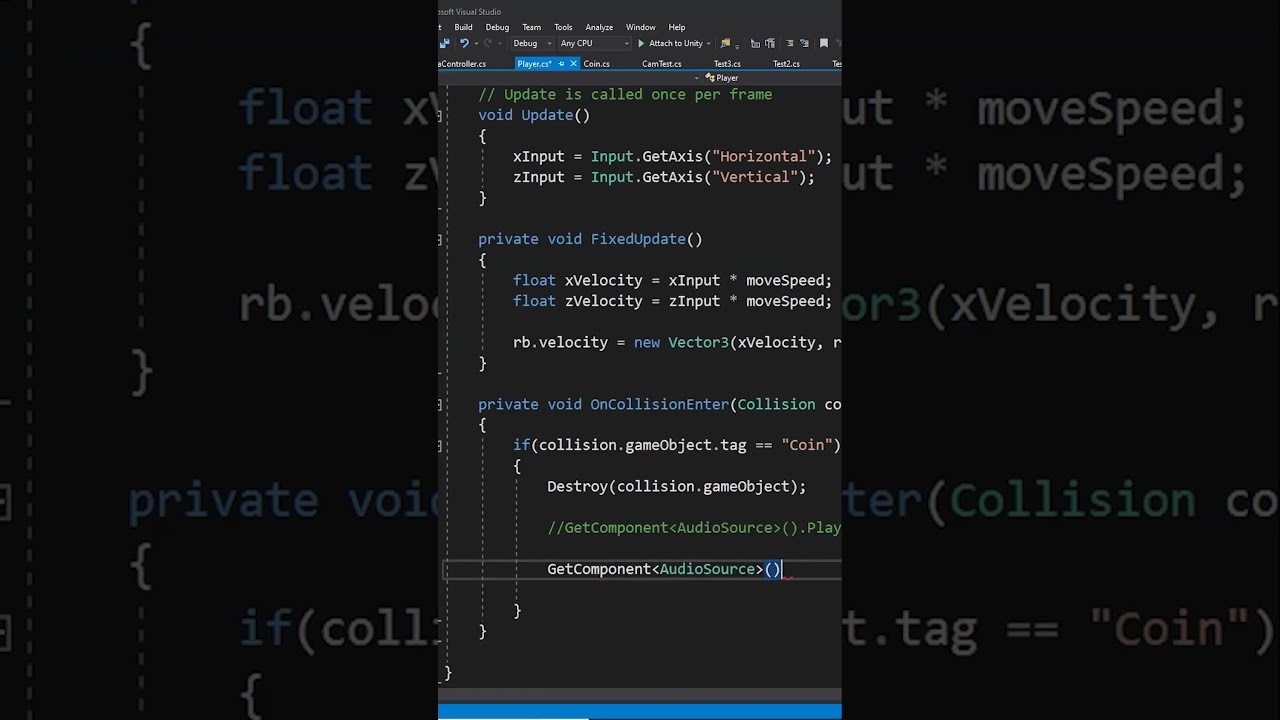Click the Destroy(collision.gameObject) call
Screen dimensions: 1280x720
[676, 486]
